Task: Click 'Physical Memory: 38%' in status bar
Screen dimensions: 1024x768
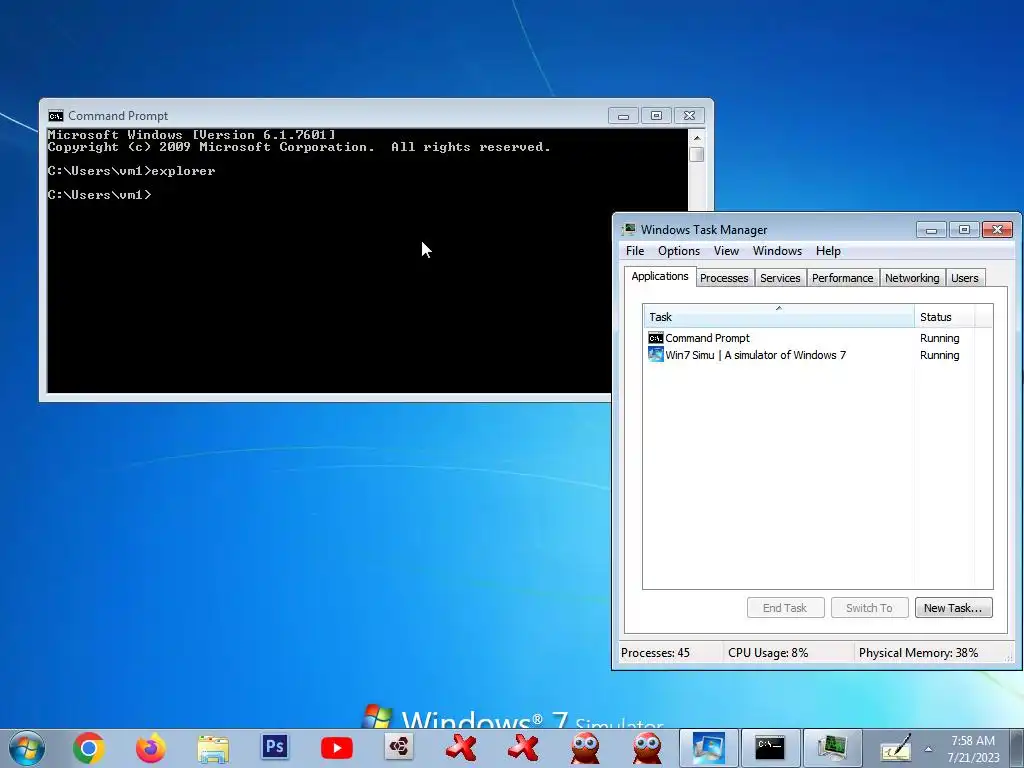Action: click(918, 652)
